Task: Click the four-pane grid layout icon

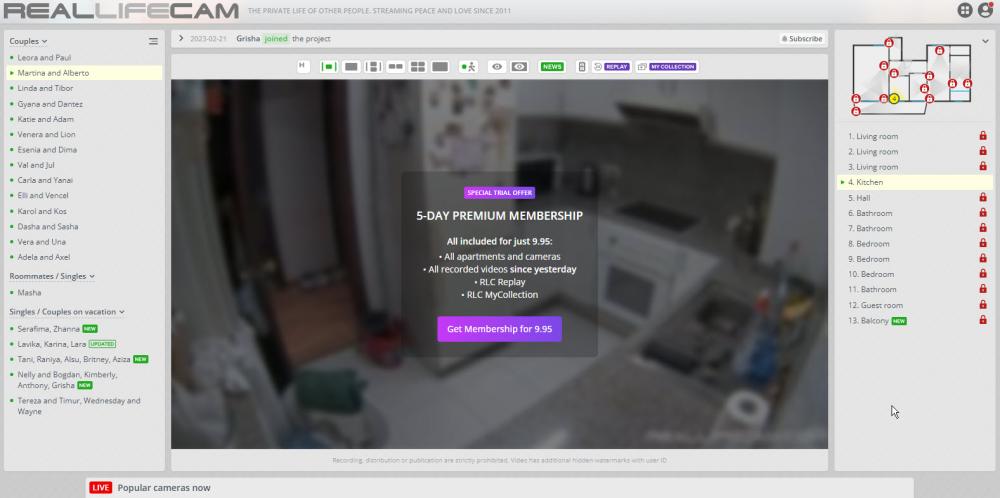Action: (418, 67)
